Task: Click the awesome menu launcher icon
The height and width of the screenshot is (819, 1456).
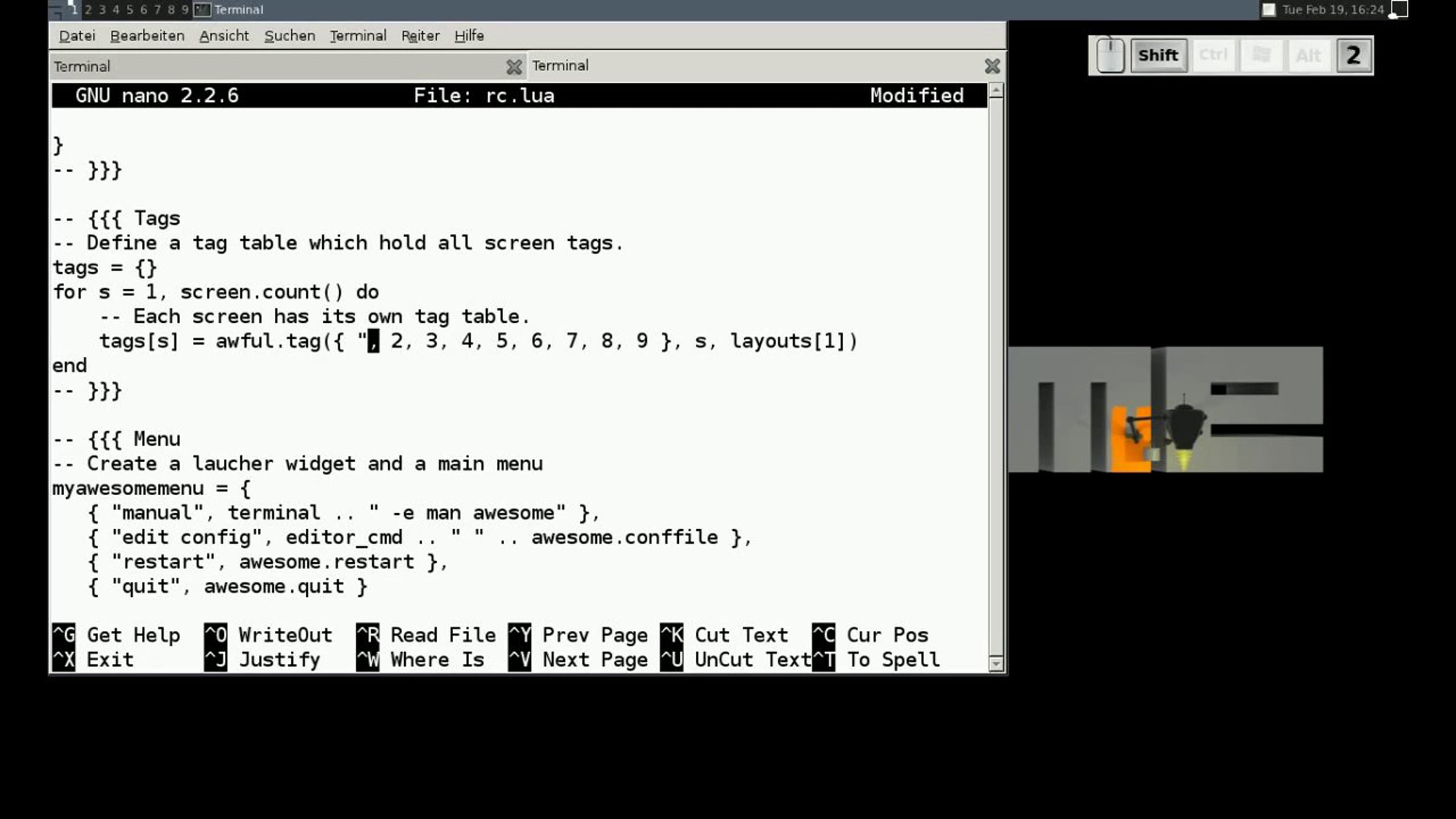Action: [x=56, y=10]
